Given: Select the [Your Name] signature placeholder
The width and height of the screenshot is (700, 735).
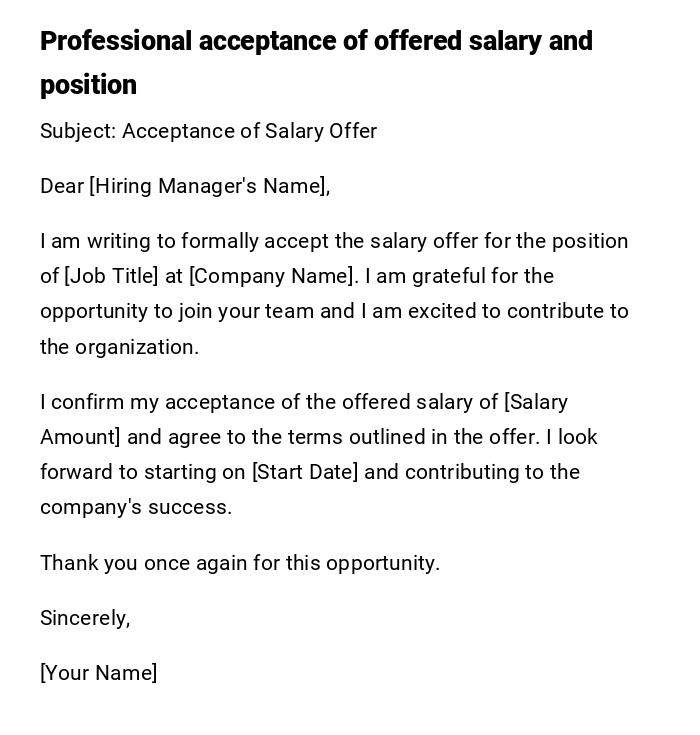Looking at the screenshot, I should [x=98, y=673].
